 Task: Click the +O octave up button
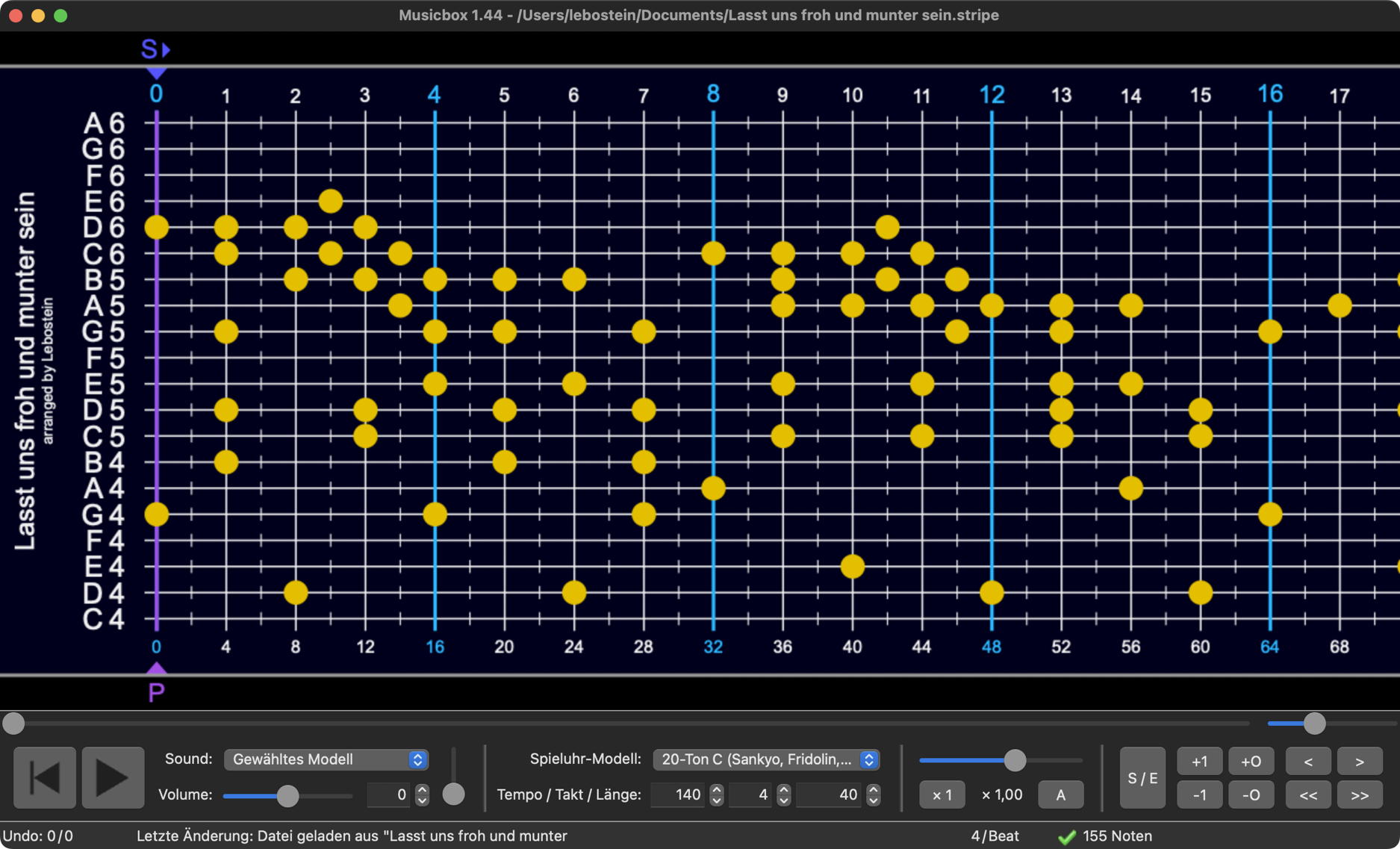point(1251,761)
